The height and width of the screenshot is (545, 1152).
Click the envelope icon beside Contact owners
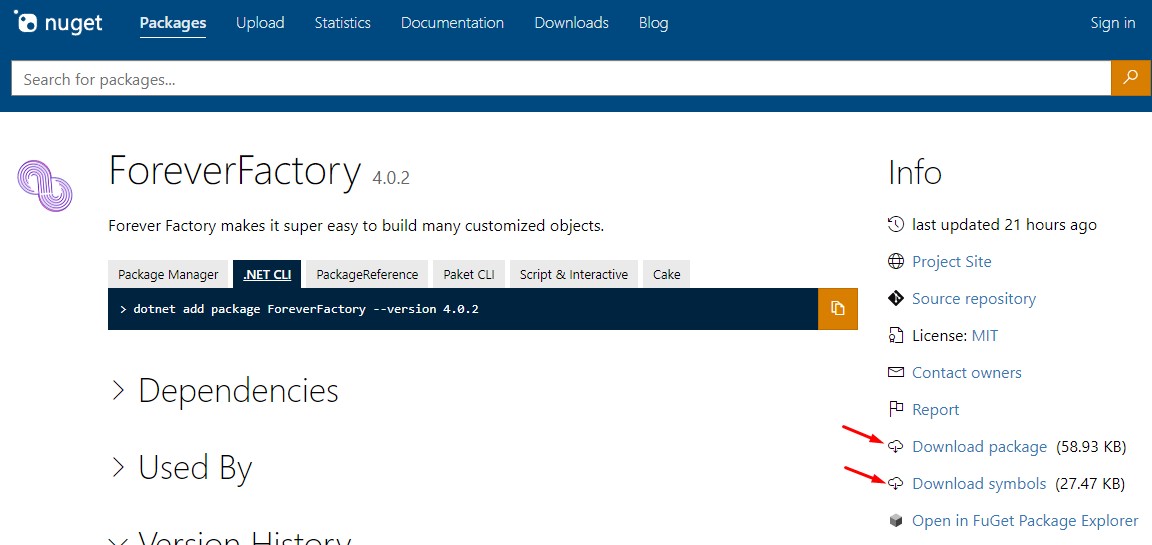coord(896,372)
